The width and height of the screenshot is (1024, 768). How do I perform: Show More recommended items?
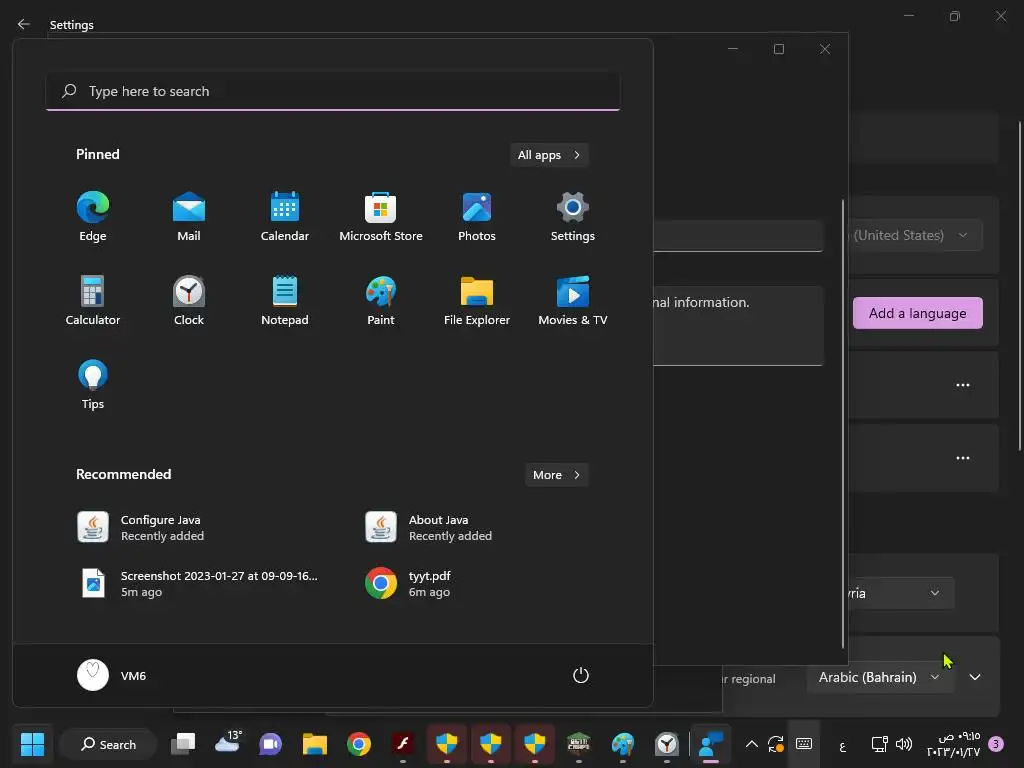(x=556, y=475)
